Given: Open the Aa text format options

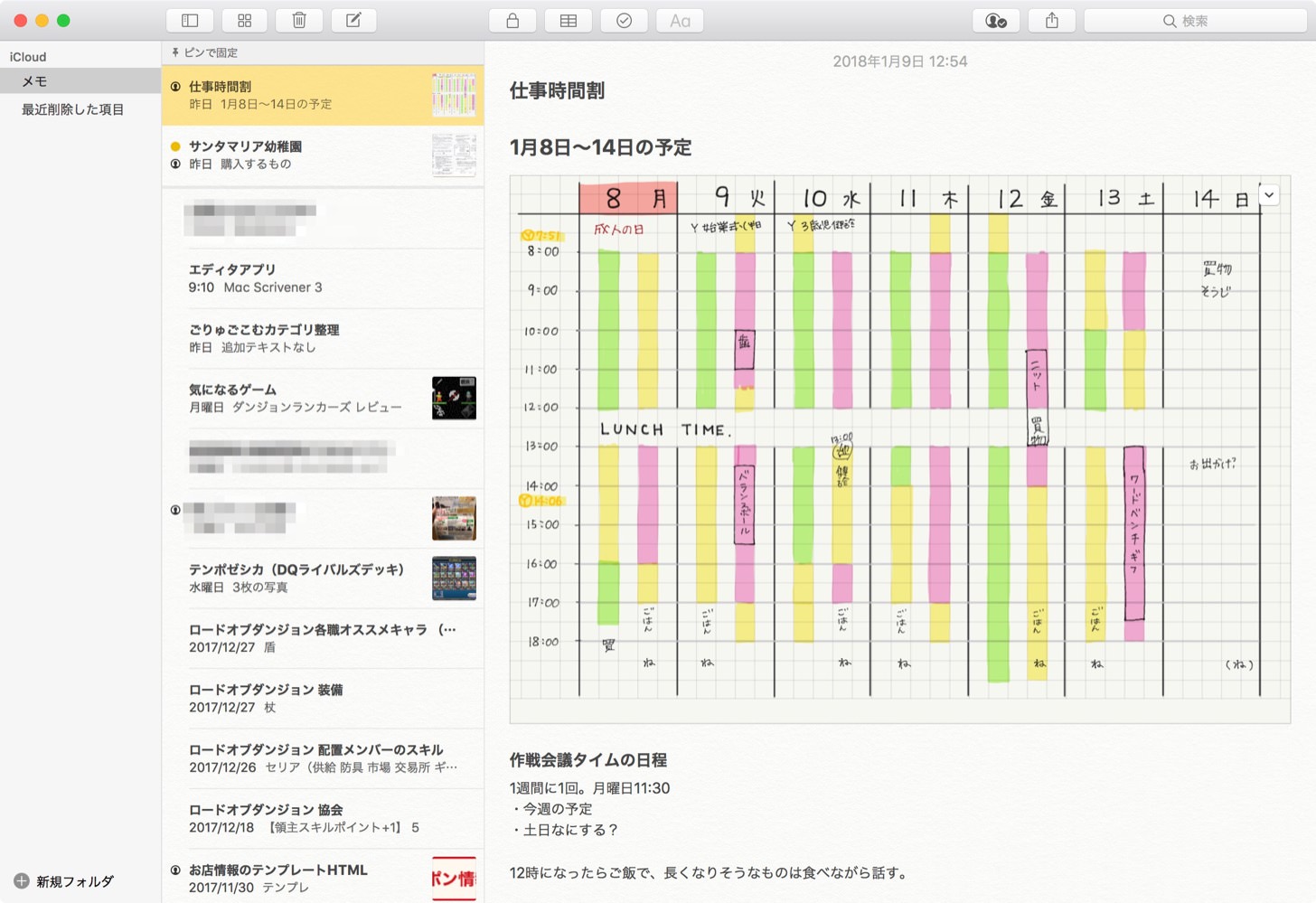Looking at the screenshot, I should pos(680,21).
